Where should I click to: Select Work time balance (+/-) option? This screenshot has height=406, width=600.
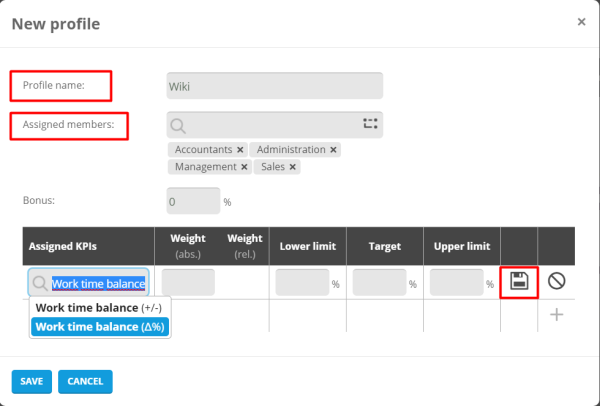pos(98,308)
